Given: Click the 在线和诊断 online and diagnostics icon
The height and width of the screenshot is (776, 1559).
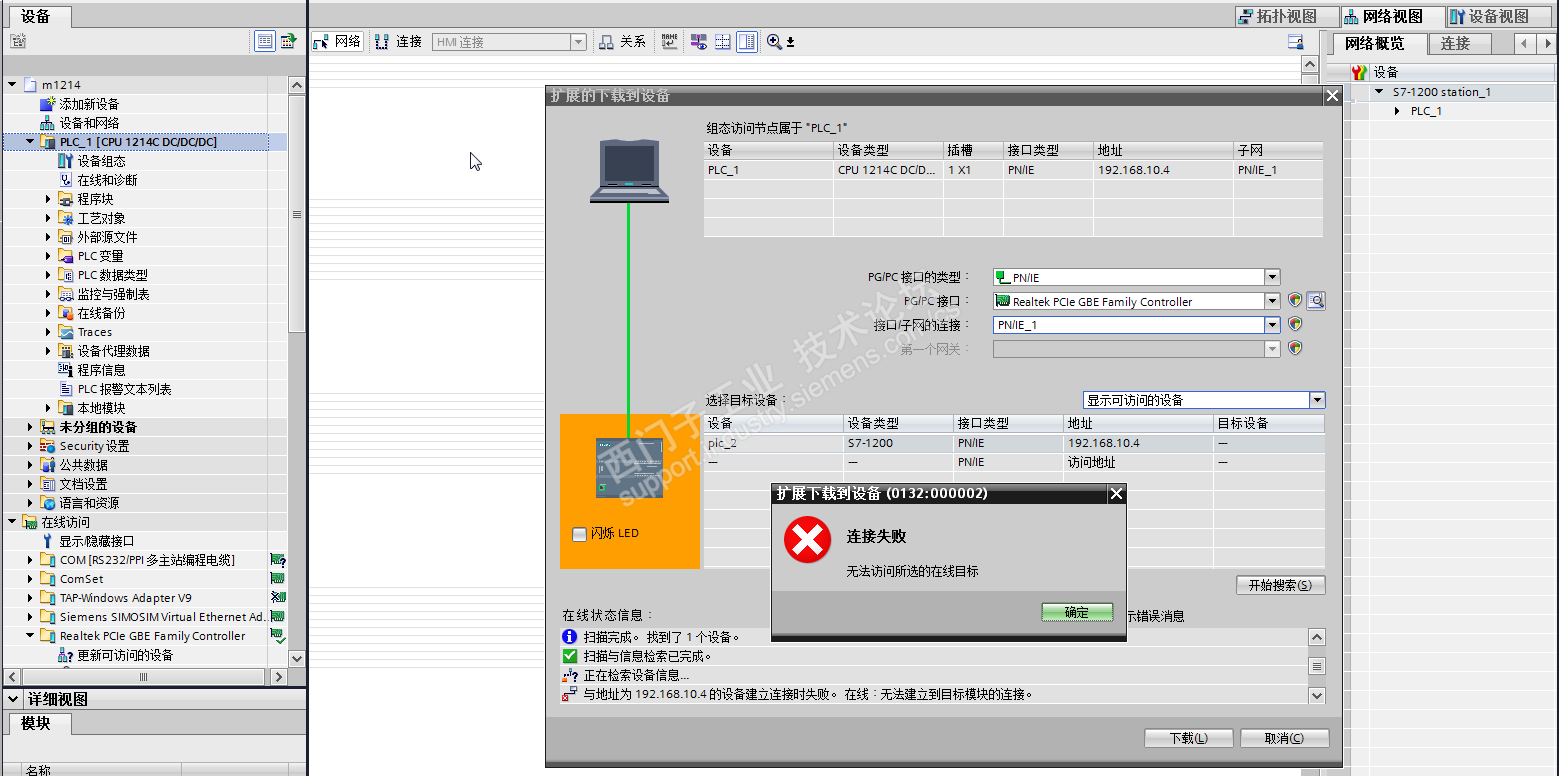Looking at the screenshot, I should tap(66, 180).
